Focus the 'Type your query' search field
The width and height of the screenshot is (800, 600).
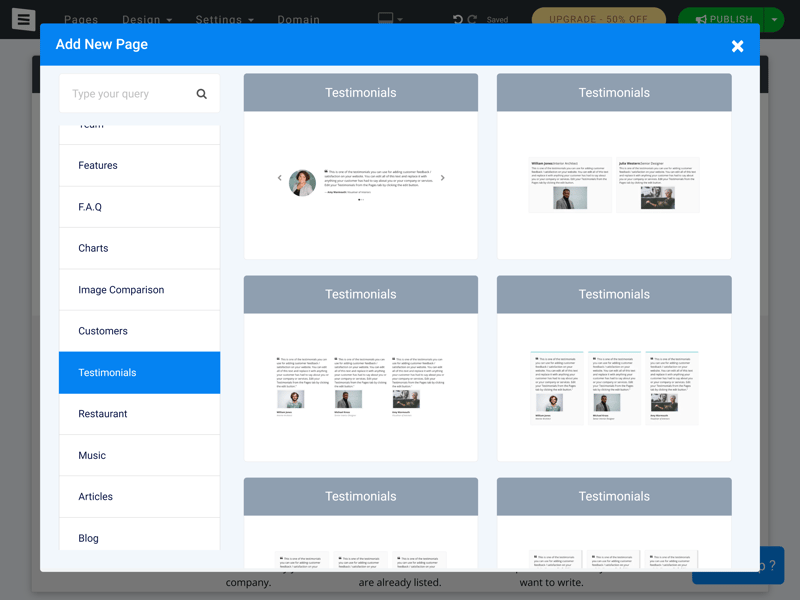click(139, 94)
